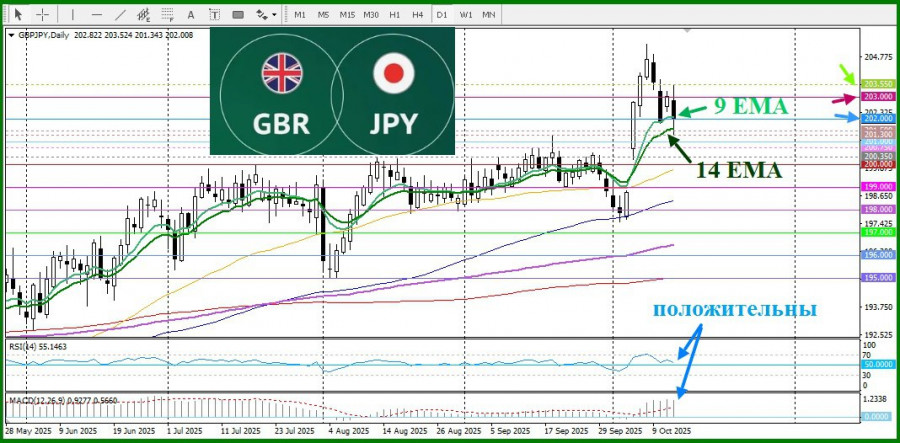Viewport: 900px width, 443px height.
Task: Click the 1 Jul 2025 date label
Action: [187, 430]
